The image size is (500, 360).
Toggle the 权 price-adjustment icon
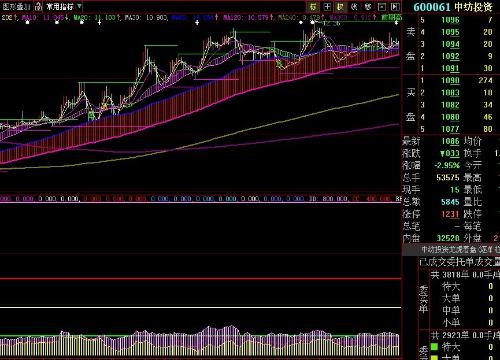click(340, 6)
